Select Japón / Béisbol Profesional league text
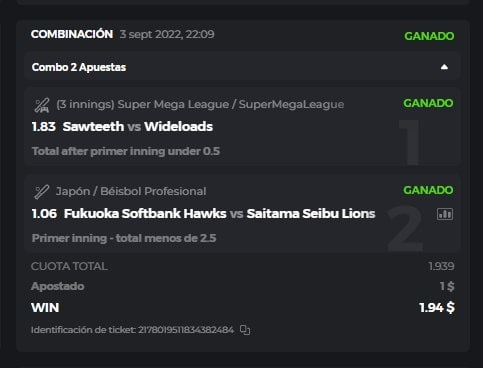The image size is (483, 368). (x=131, y=191)
